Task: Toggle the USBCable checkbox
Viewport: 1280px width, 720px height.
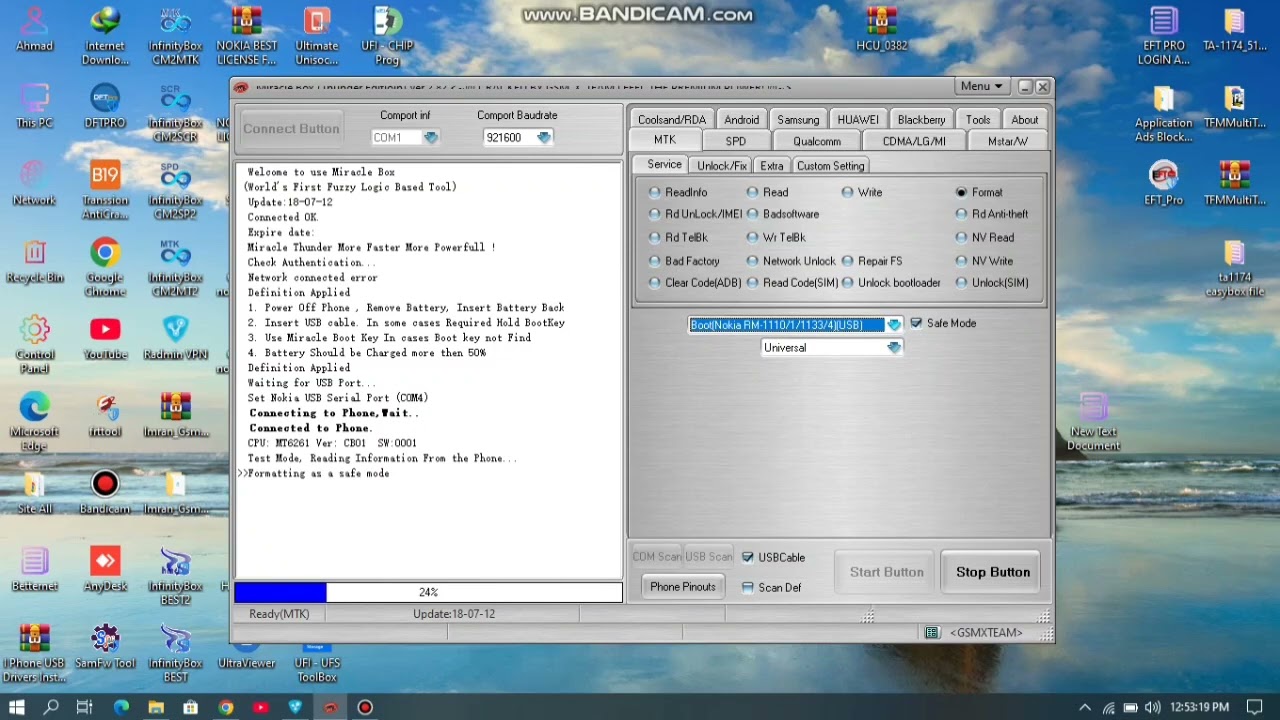Action: click(x=773, y=557)
